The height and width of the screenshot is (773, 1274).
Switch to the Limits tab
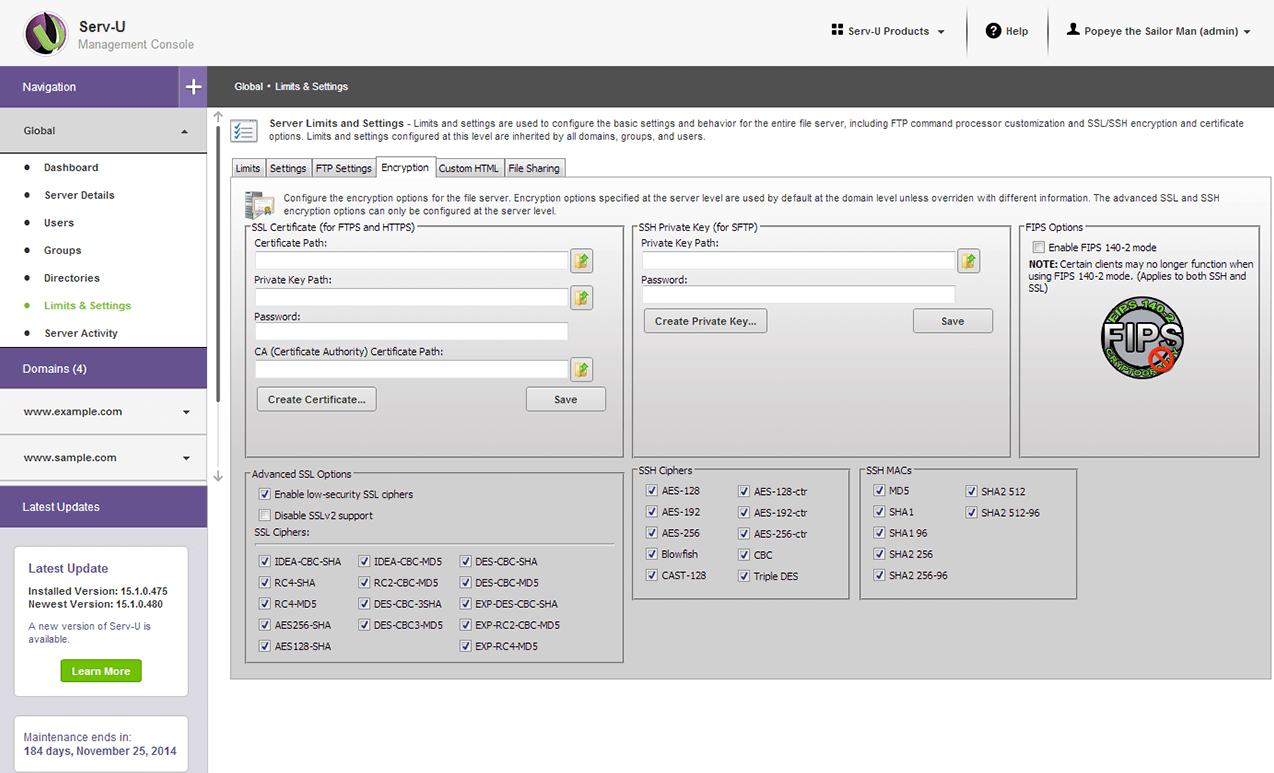pos(248,168)
